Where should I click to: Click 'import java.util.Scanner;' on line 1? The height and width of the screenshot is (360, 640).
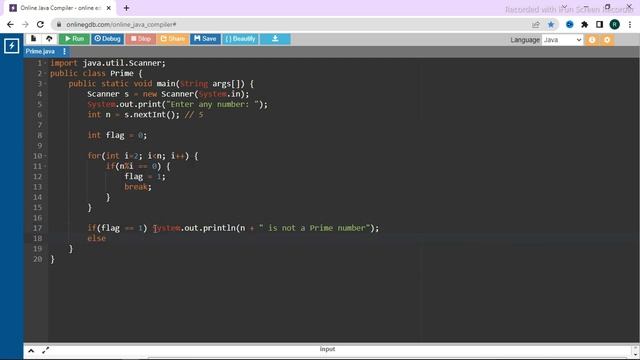[108, 63]
